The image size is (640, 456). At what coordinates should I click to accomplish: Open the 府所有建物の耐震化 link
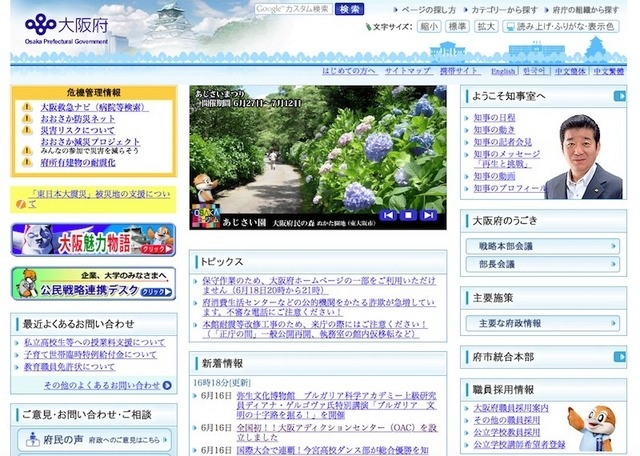tap(78, 162)
